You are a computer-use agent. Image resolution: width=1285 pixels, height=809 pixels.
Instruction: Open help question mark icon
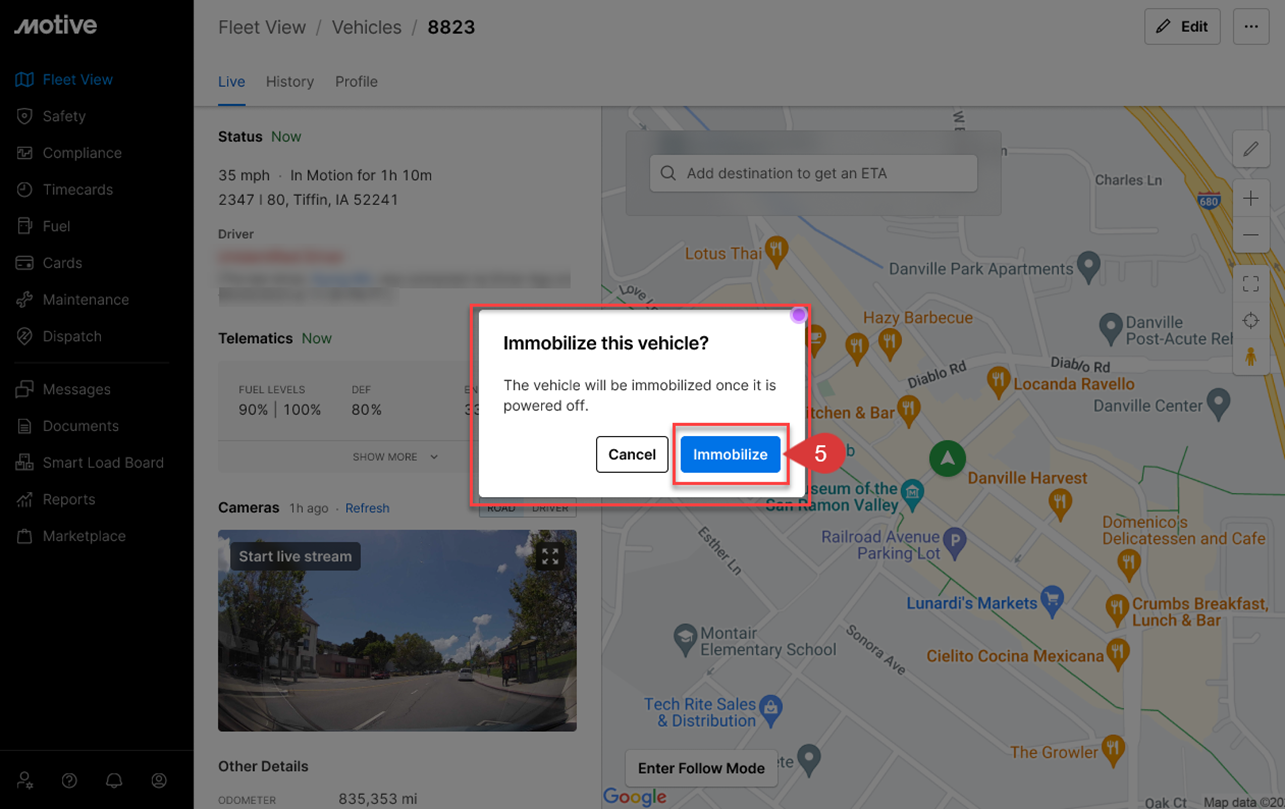[x=69, y=780]
